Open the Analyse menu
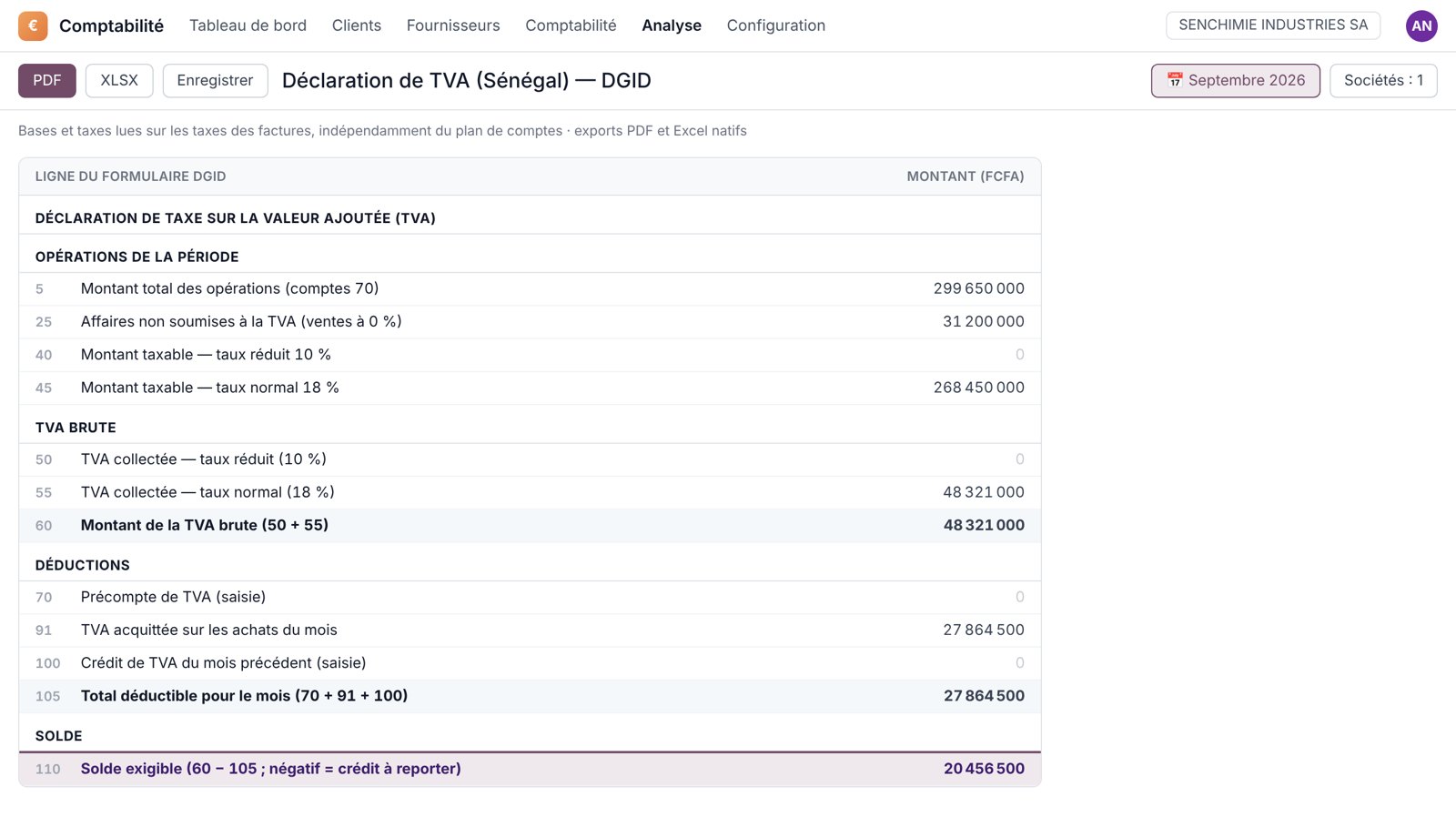The width and height of the screenshot is (1456, 817). coord(672,25)
